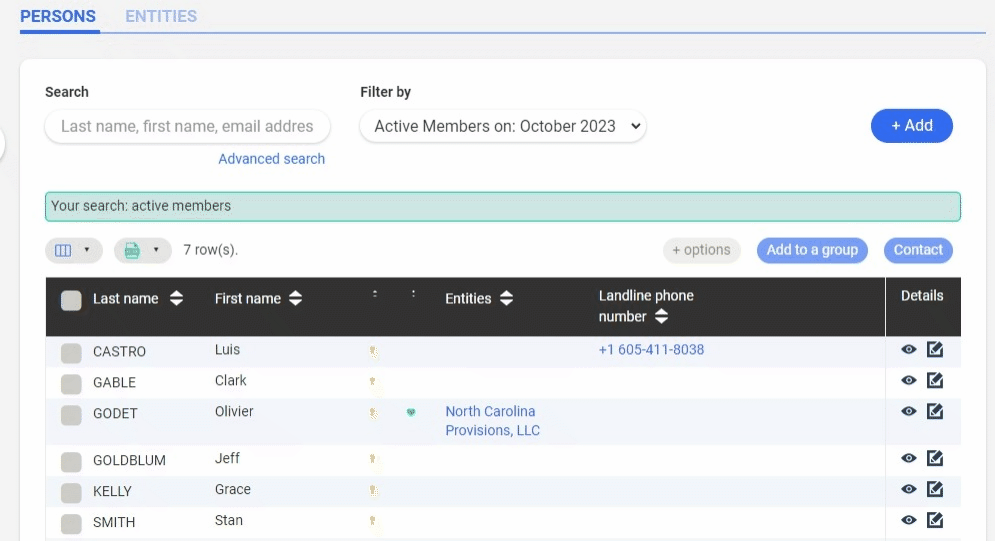
Task: Open the export file dropdown
Action: pyautogui.click(x=143, y=251)
